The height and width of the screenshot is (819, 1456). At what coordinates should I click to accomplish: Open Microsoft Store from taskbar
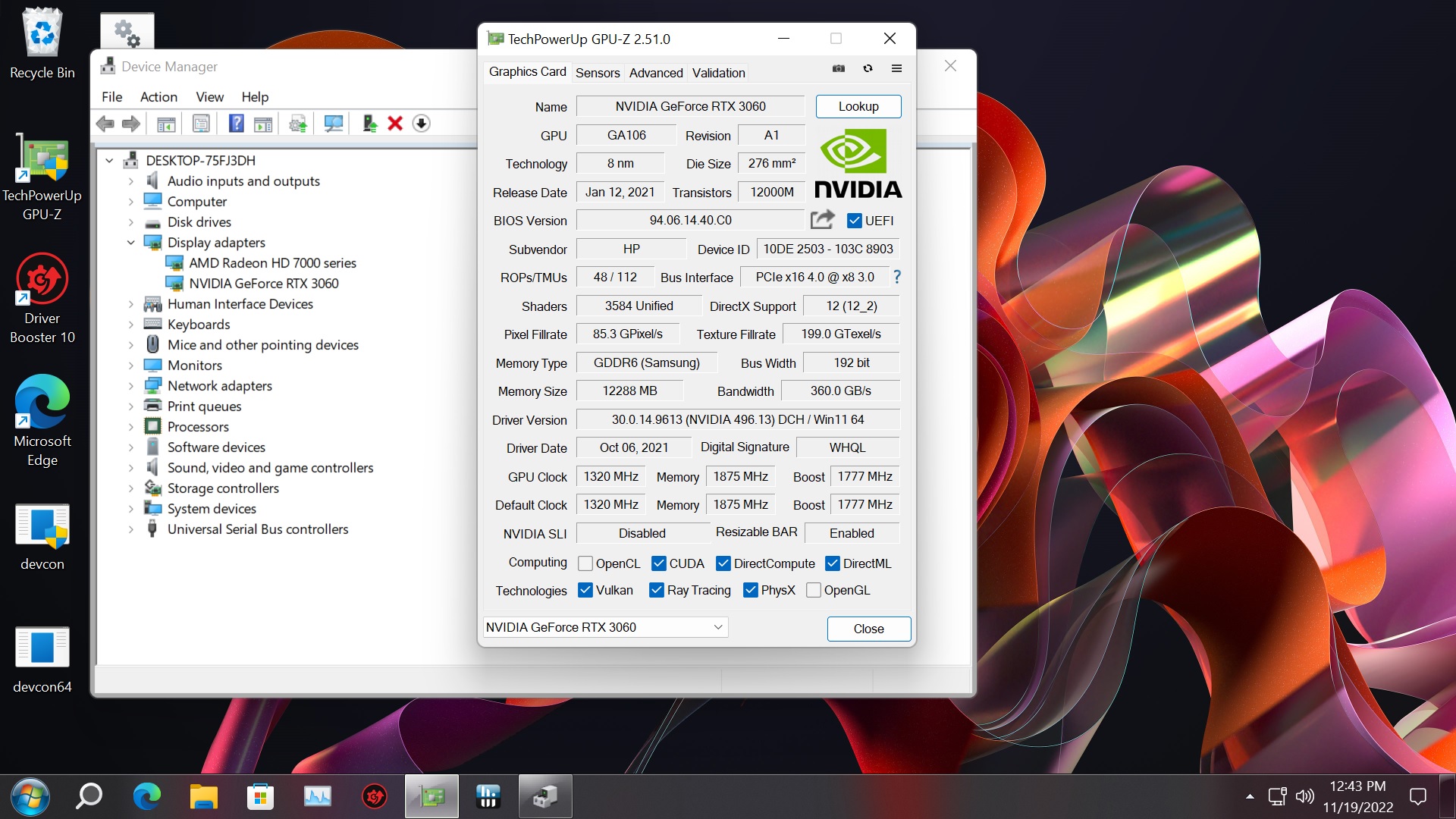tap(260, 796)
